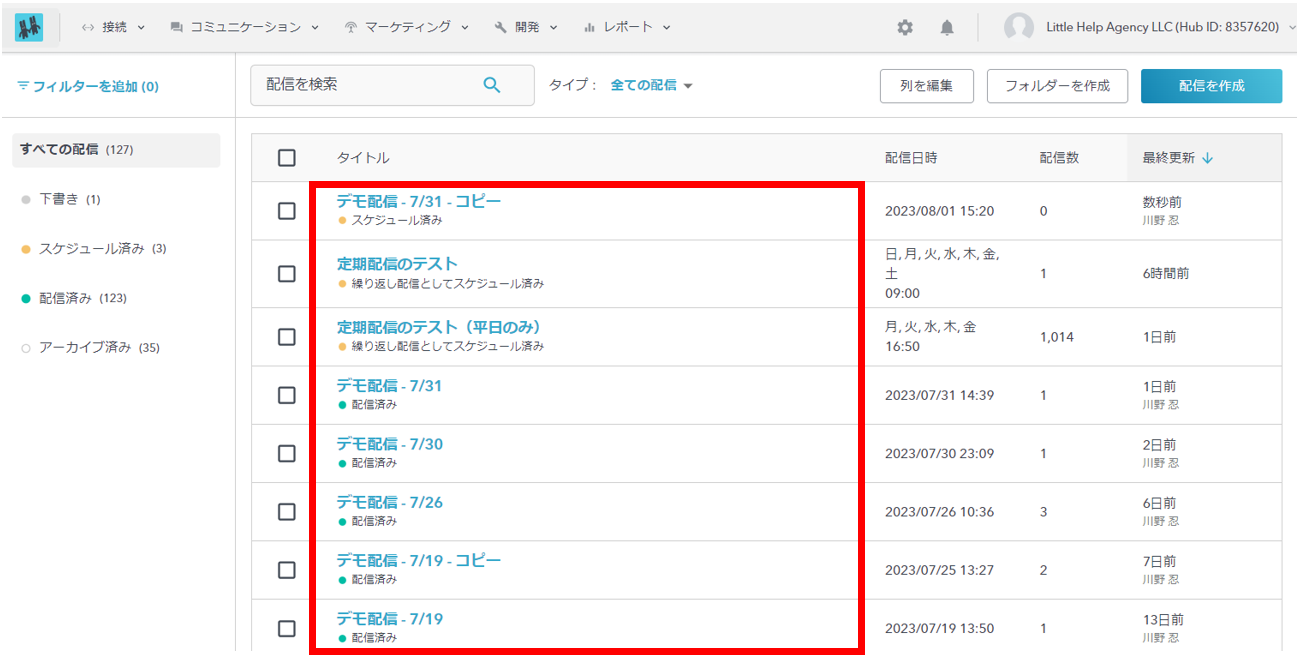This screenshot has width=1300, height=664.
Task: Click the magnifier icon in search box
Action: tap(491, 85)
